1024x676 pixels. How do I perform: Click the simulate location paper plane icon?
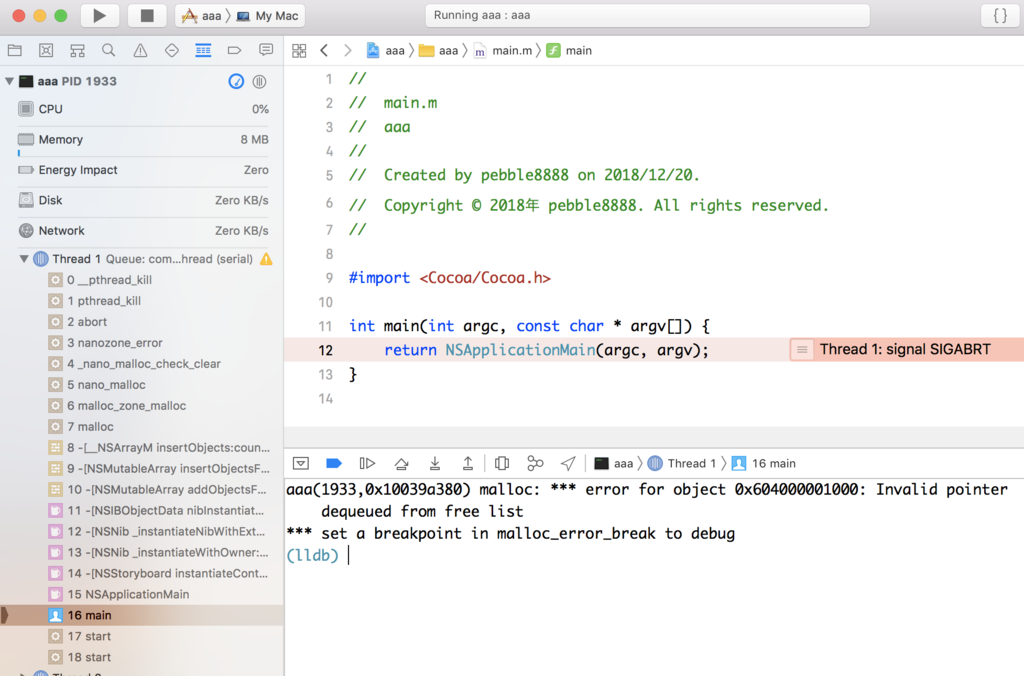click(x=569, y=463)
